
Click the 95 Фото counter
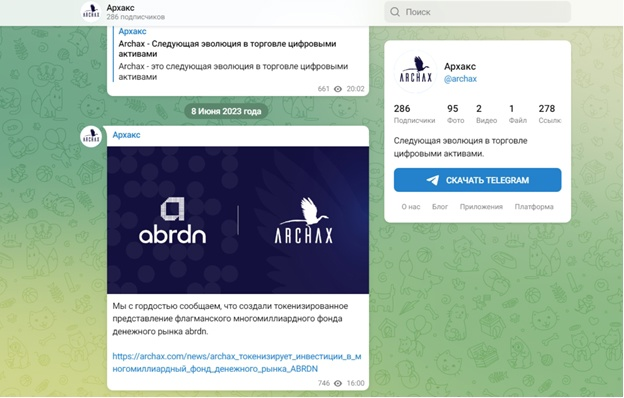455,114
